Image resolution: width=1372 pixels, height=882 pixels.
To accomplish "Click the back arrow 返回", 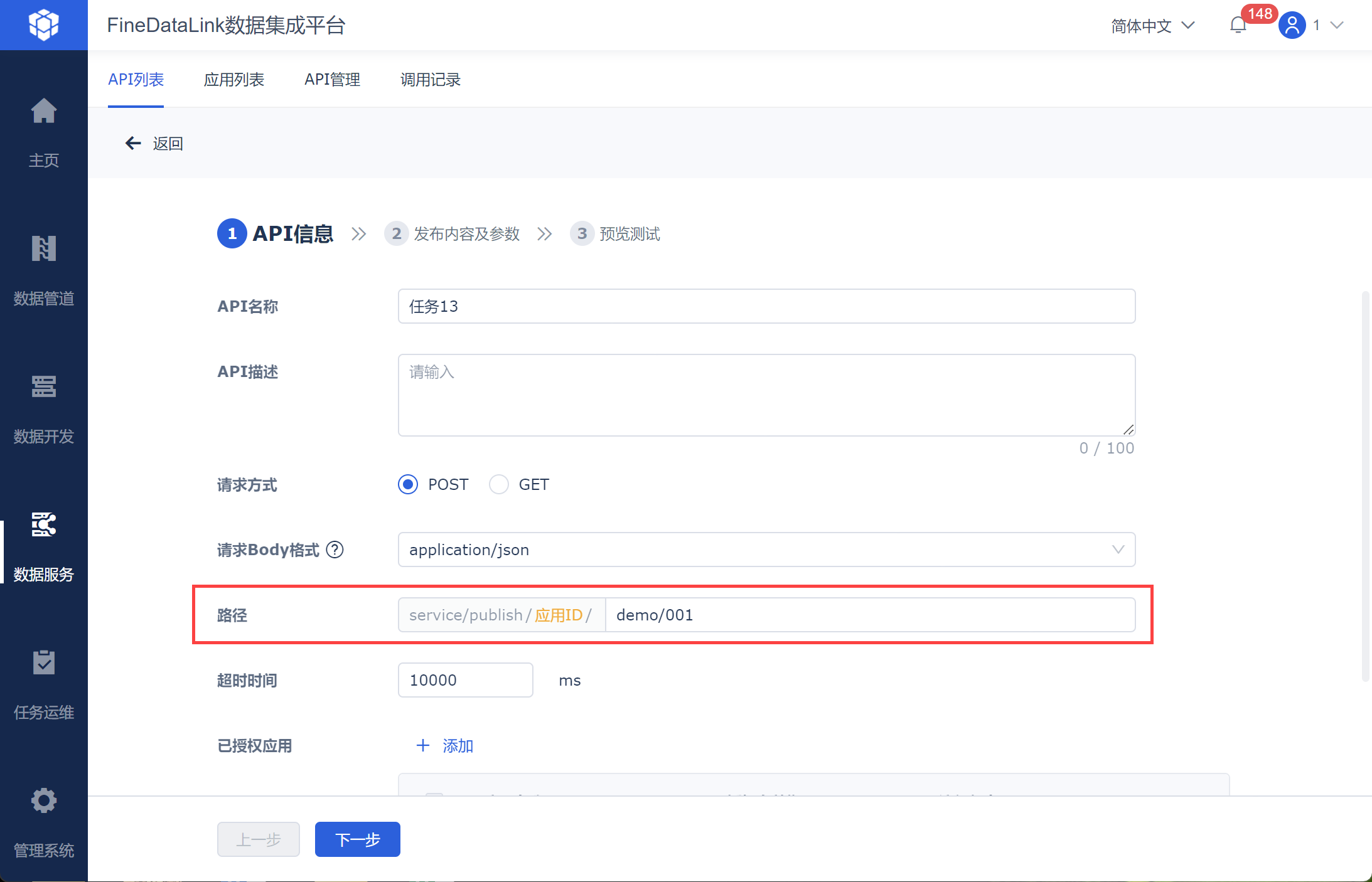I will (x=133, y=144).
